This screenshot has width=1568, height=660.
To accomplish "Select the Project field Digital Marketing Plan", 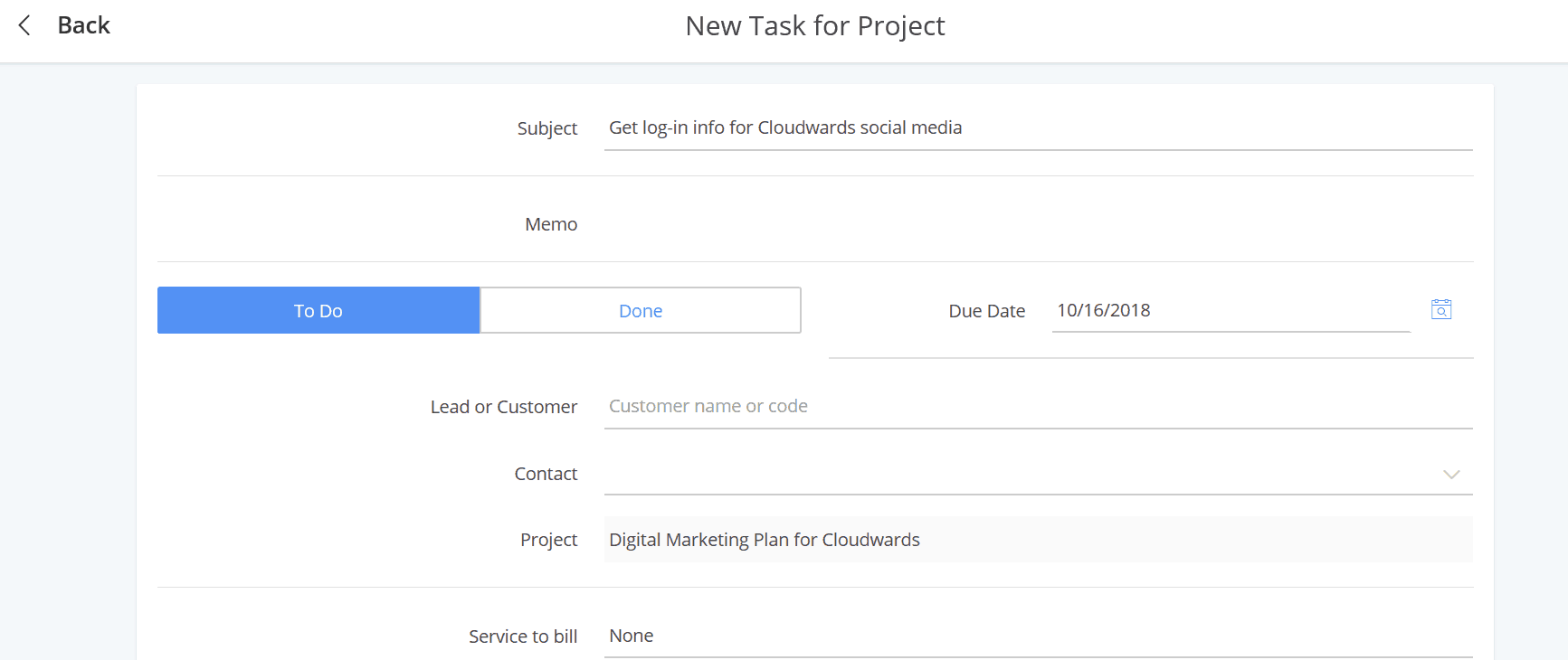I will tap(1039, 539).
